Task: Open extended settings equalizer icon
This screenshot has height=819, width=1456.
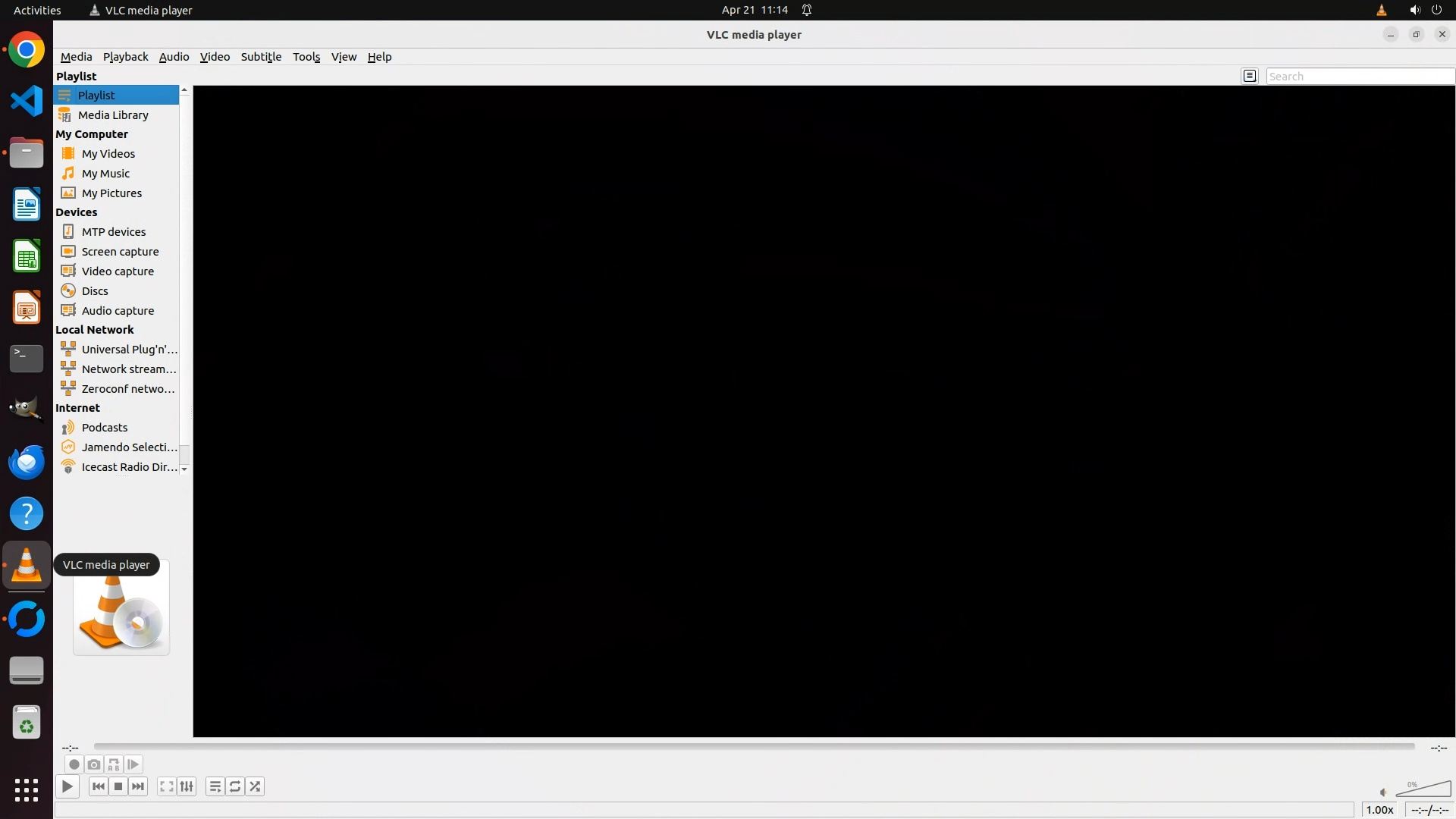Action: pos(187,786)
